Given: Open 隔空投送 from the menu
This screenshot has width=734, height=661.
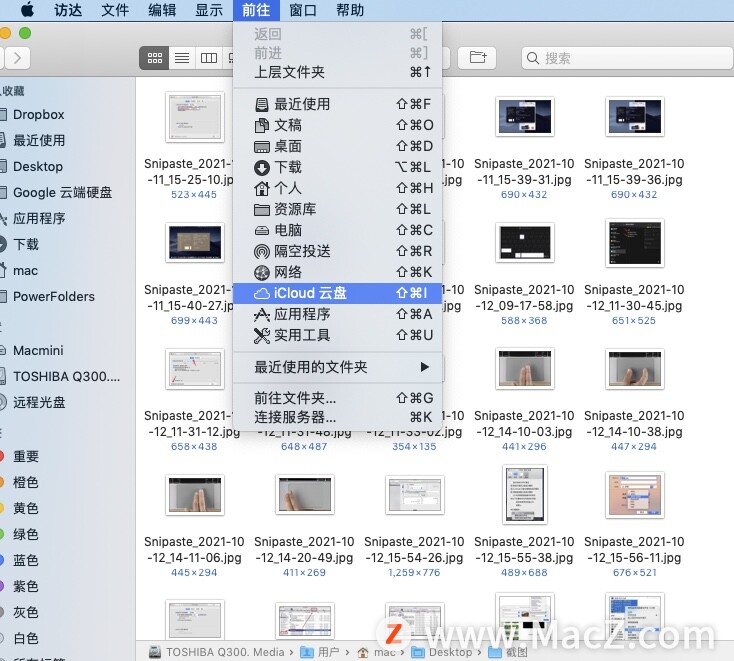Looking at the screenshot, I should point(338,251).
